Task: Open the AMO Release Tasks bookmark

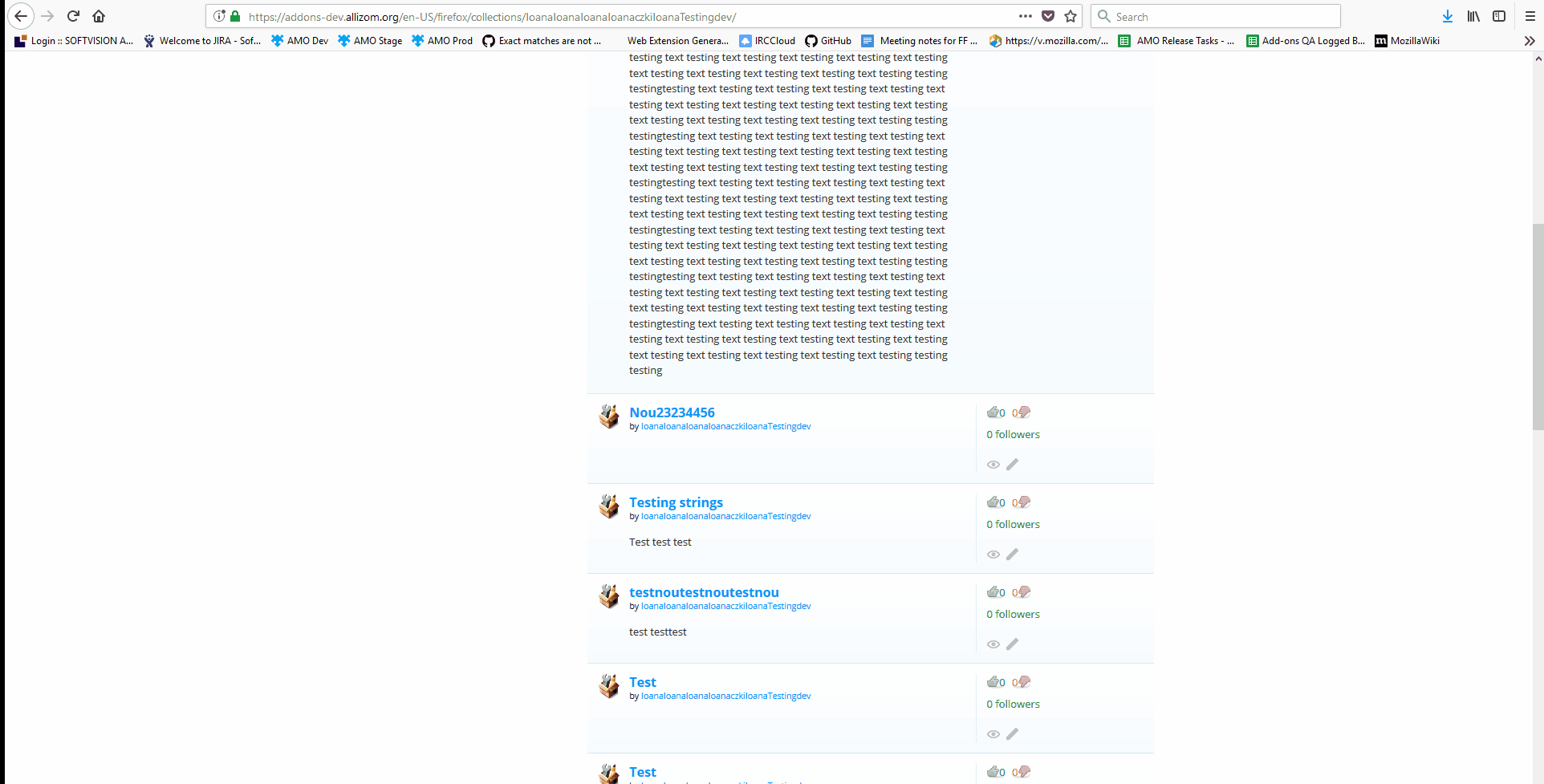Action: (x=1176, y=41)
